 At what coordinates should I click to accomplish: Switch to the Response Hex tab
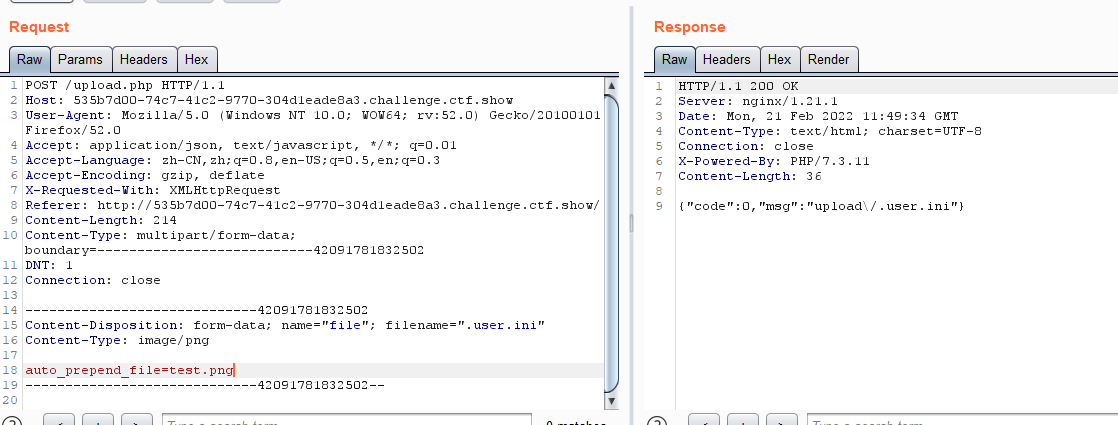[x=779, y=59]
